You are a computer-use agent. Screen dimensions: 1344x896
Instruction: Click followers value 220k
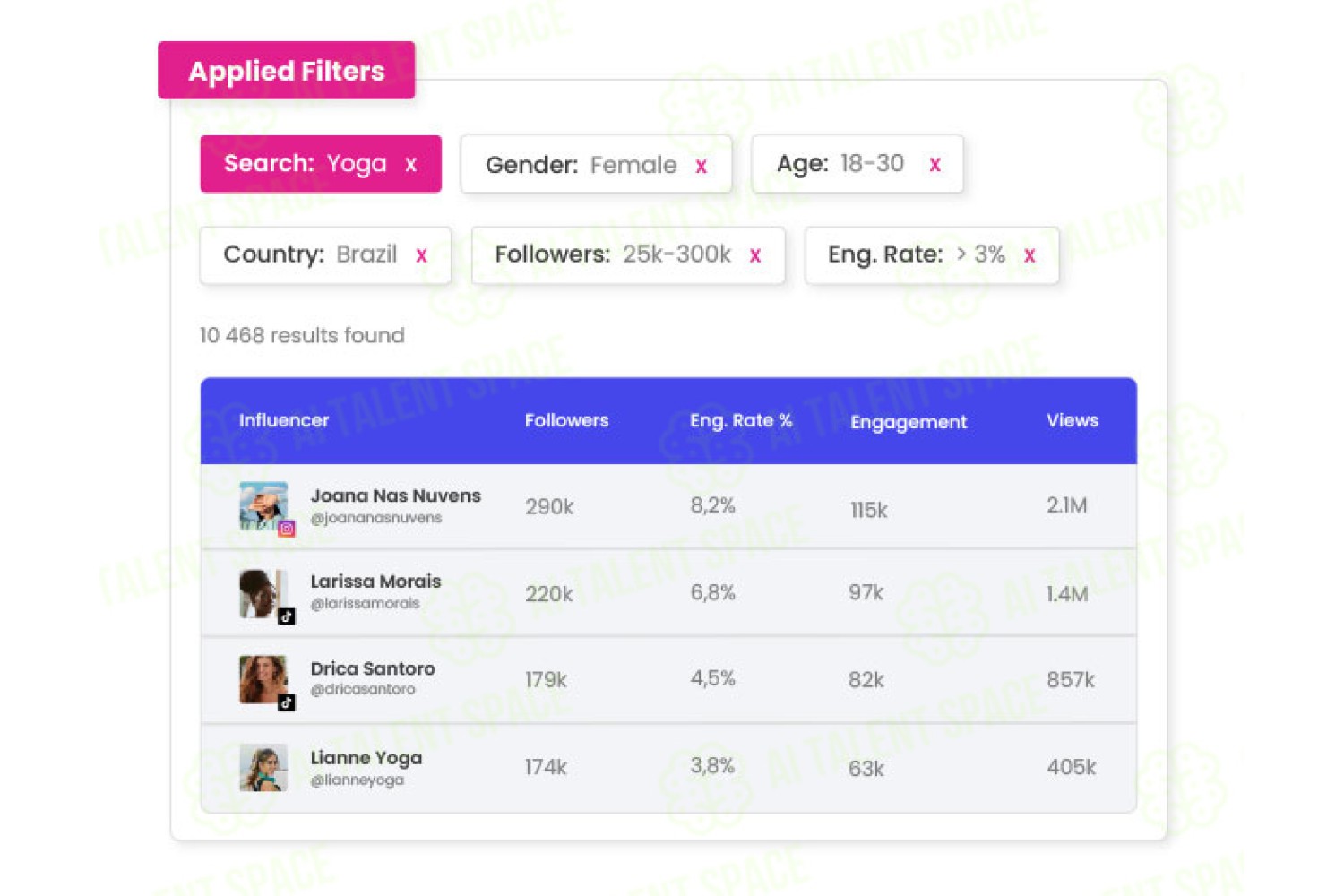[549, 594]
